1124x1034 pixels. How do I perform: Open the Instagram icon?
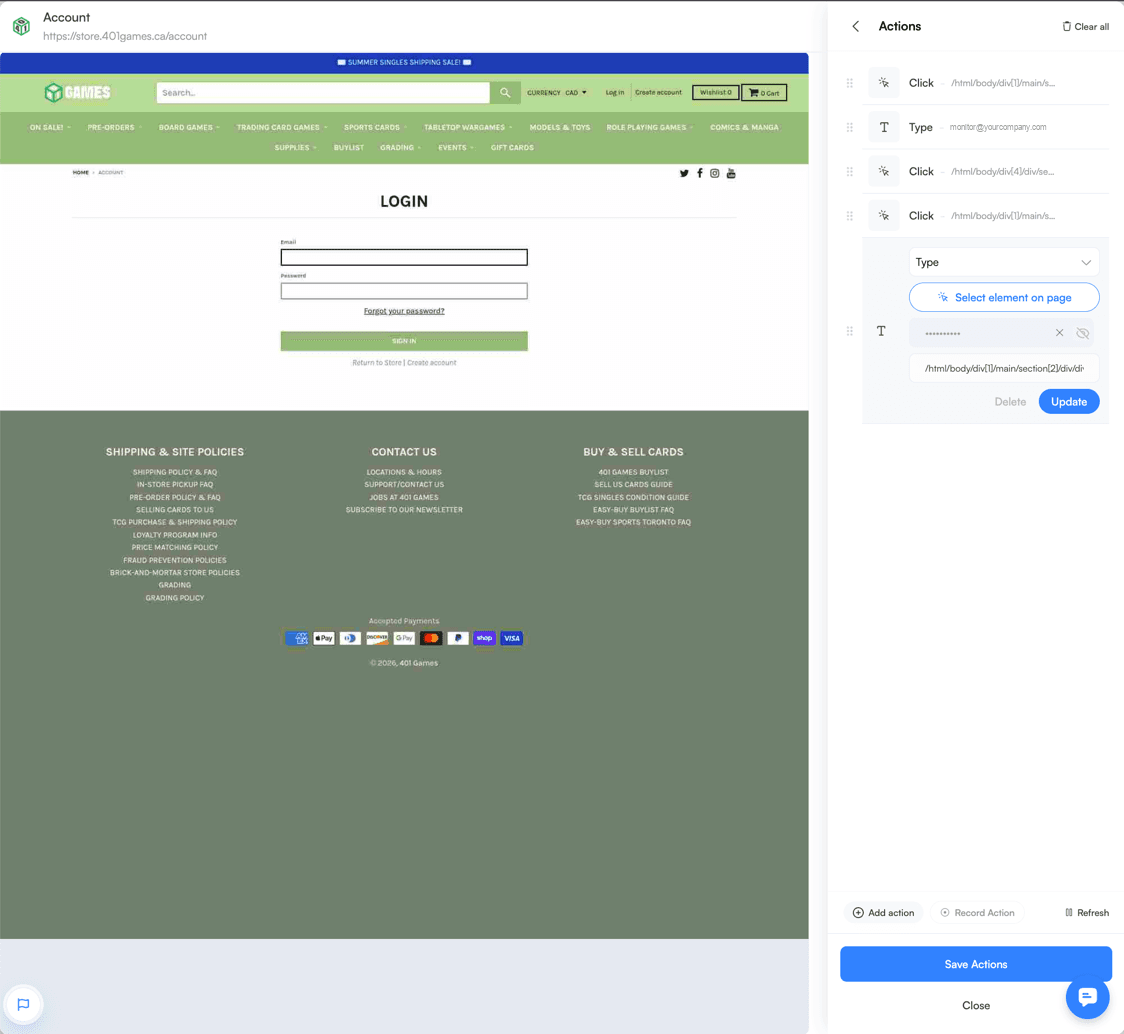tap(715, 174)
